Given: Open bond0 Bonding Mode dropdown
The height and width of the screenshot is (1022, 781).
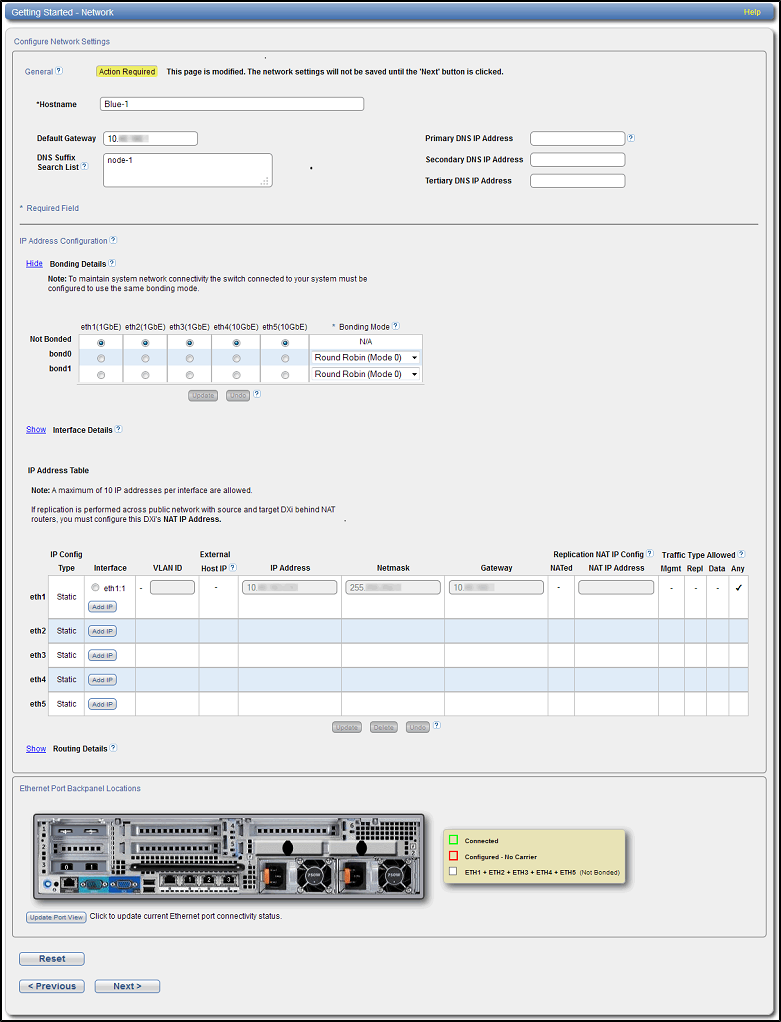Looking at the screenshot, I should [365, 357].
